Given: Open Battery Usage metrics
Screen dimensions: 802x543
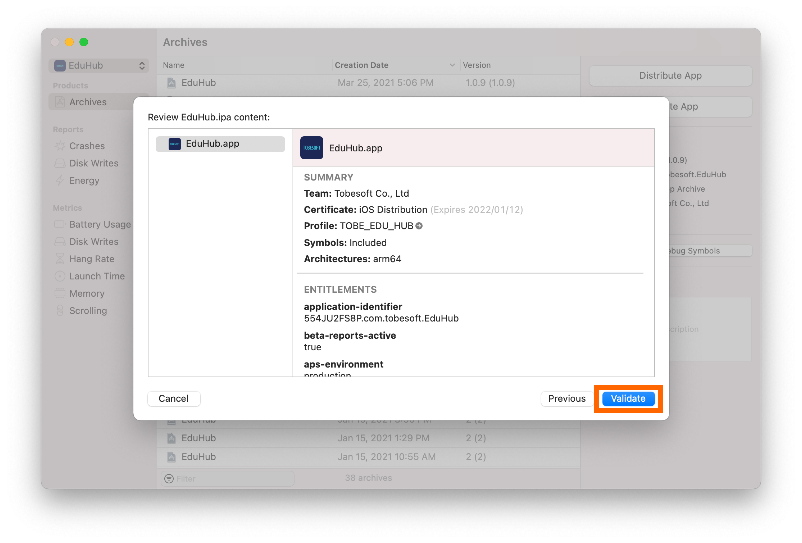Looking at the screenshot, I should click(x=100, y=224).
